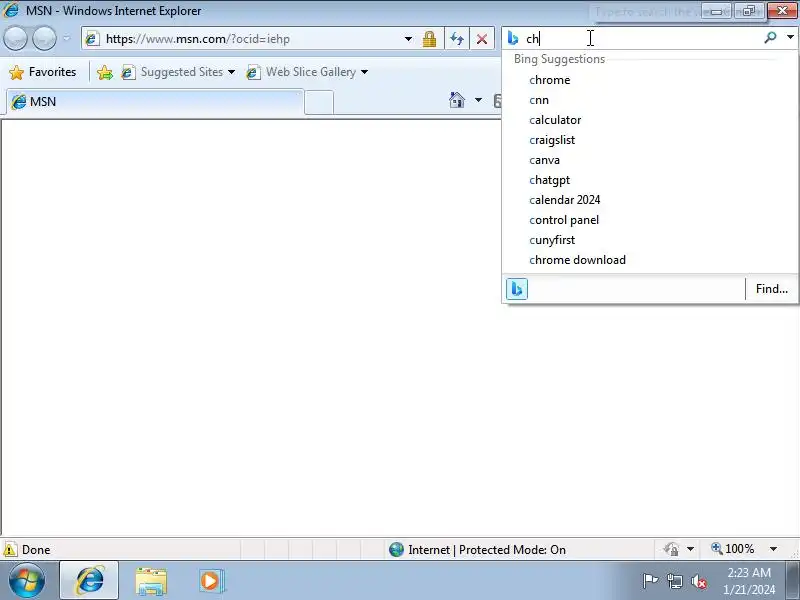Open the recent pages dropdown arrow
Viewport: 800px width, 600px height.
pyautogui.click(x=67, y=38)
